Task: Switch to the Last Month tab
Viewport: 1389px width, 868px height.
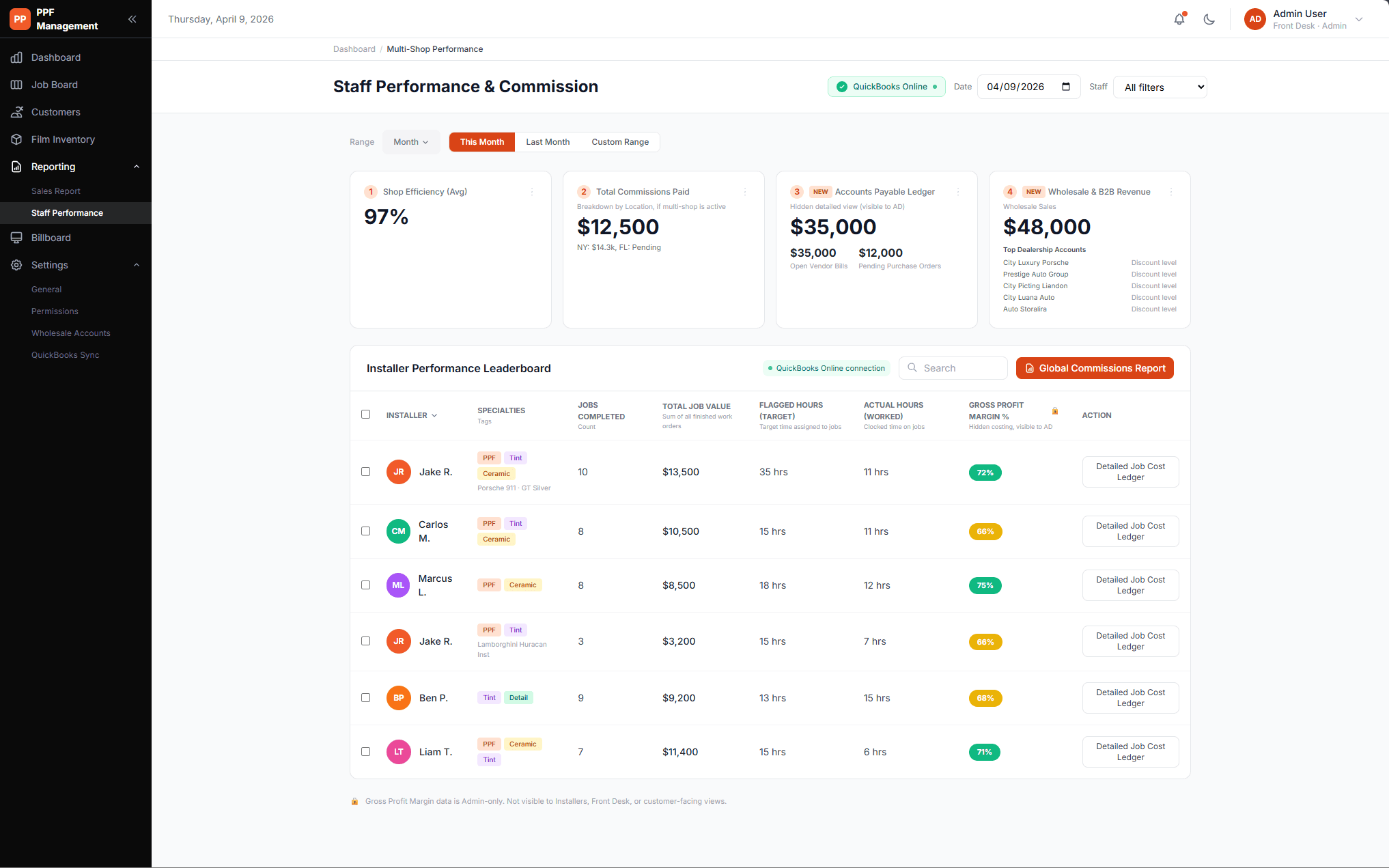Action: pos(548,142)
